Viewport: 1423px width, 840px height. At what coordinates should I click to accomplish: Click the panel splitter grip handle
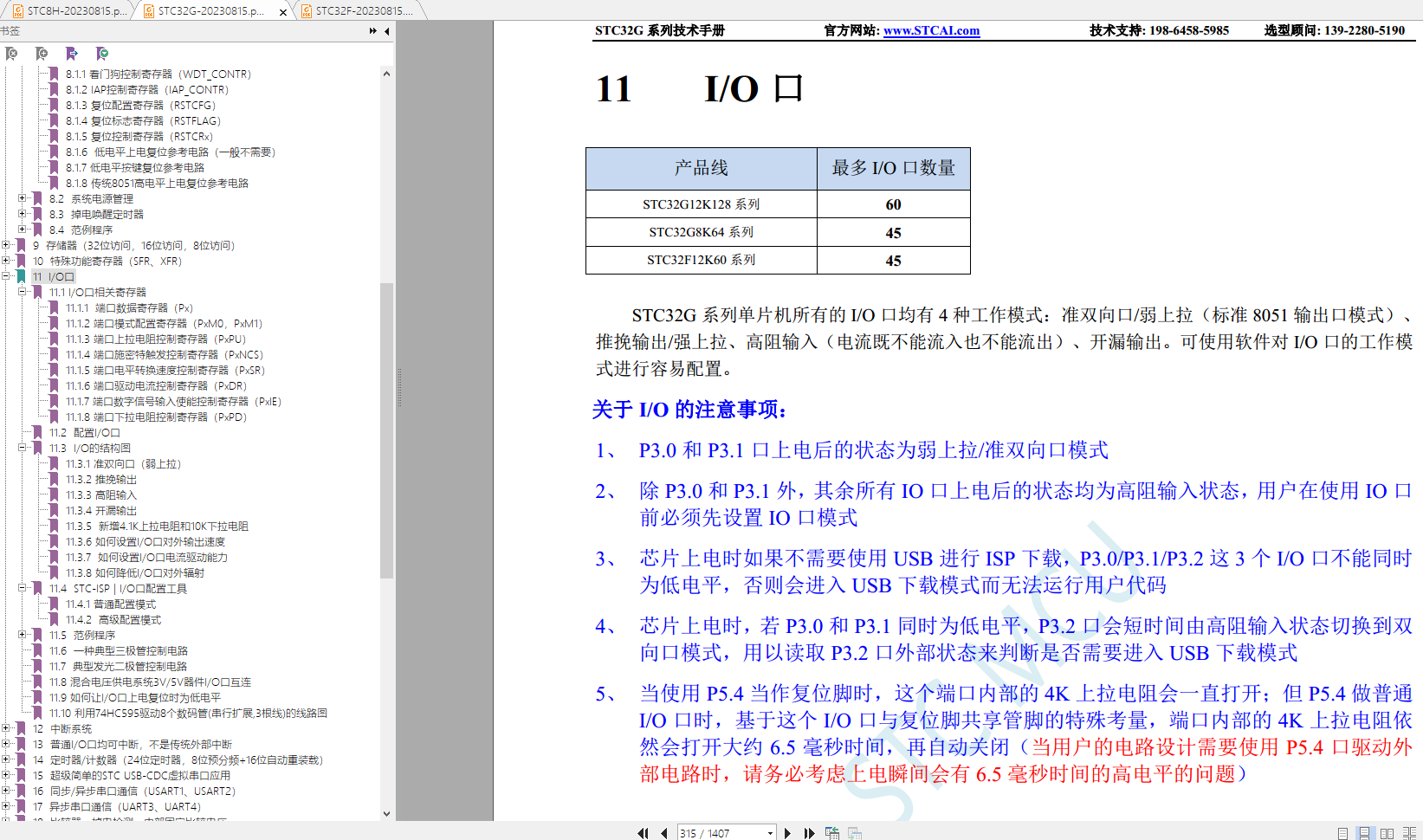[x=399, y=387]
